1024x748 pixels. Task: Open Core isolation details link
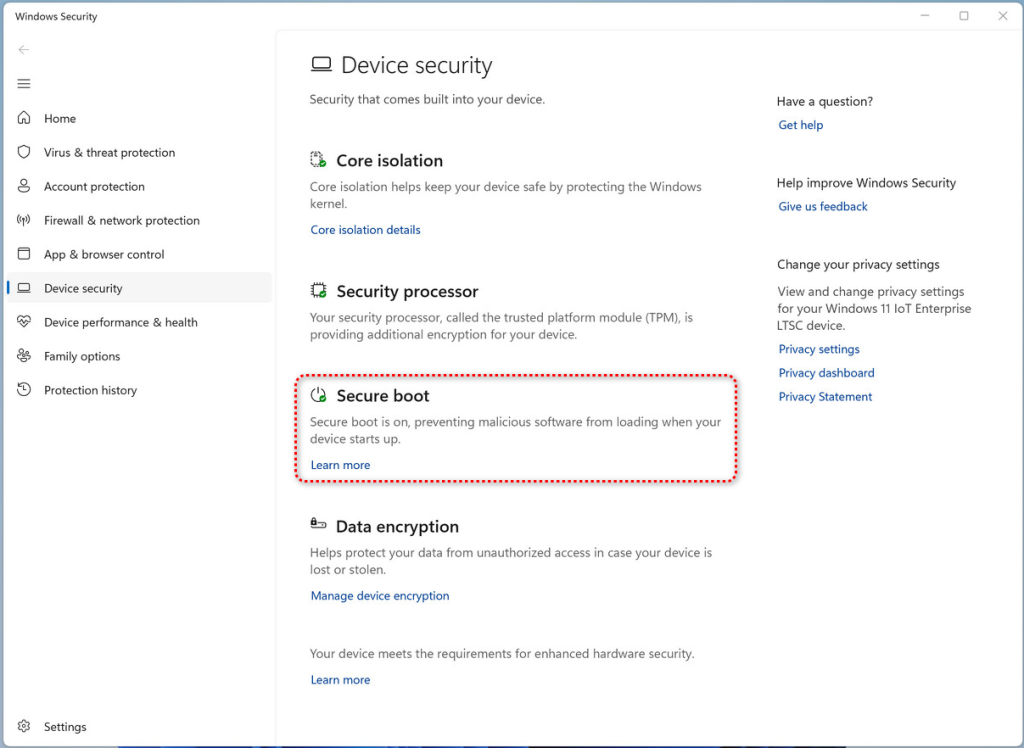click(x=365, y=230)
